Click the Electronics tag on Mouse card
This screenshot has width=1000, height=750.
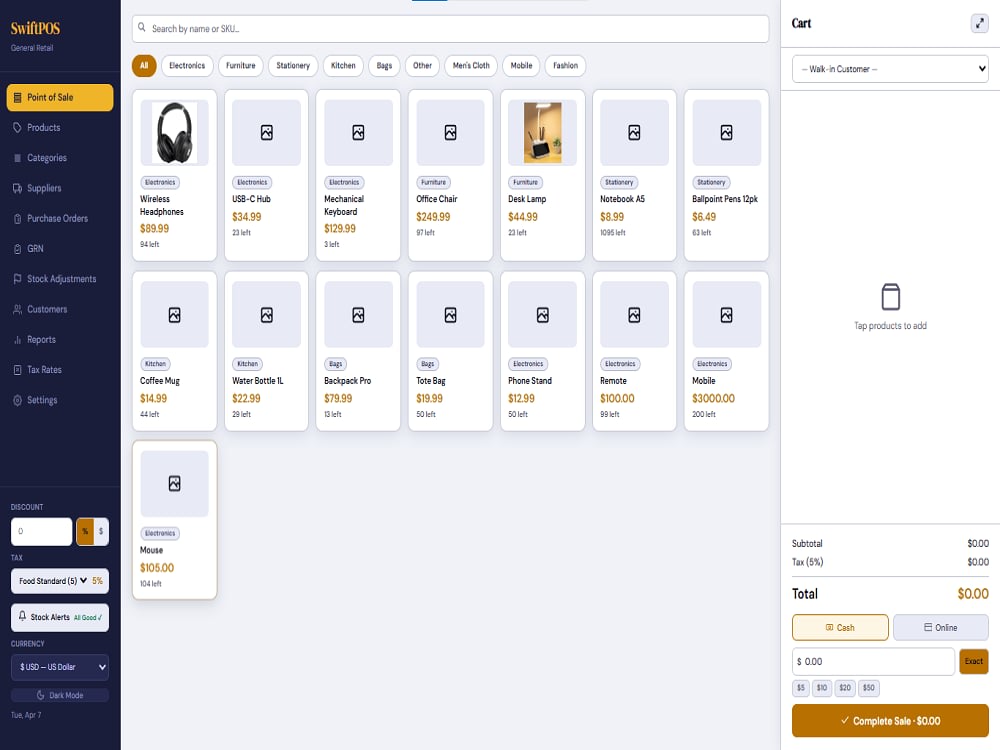tap(160, 533)
